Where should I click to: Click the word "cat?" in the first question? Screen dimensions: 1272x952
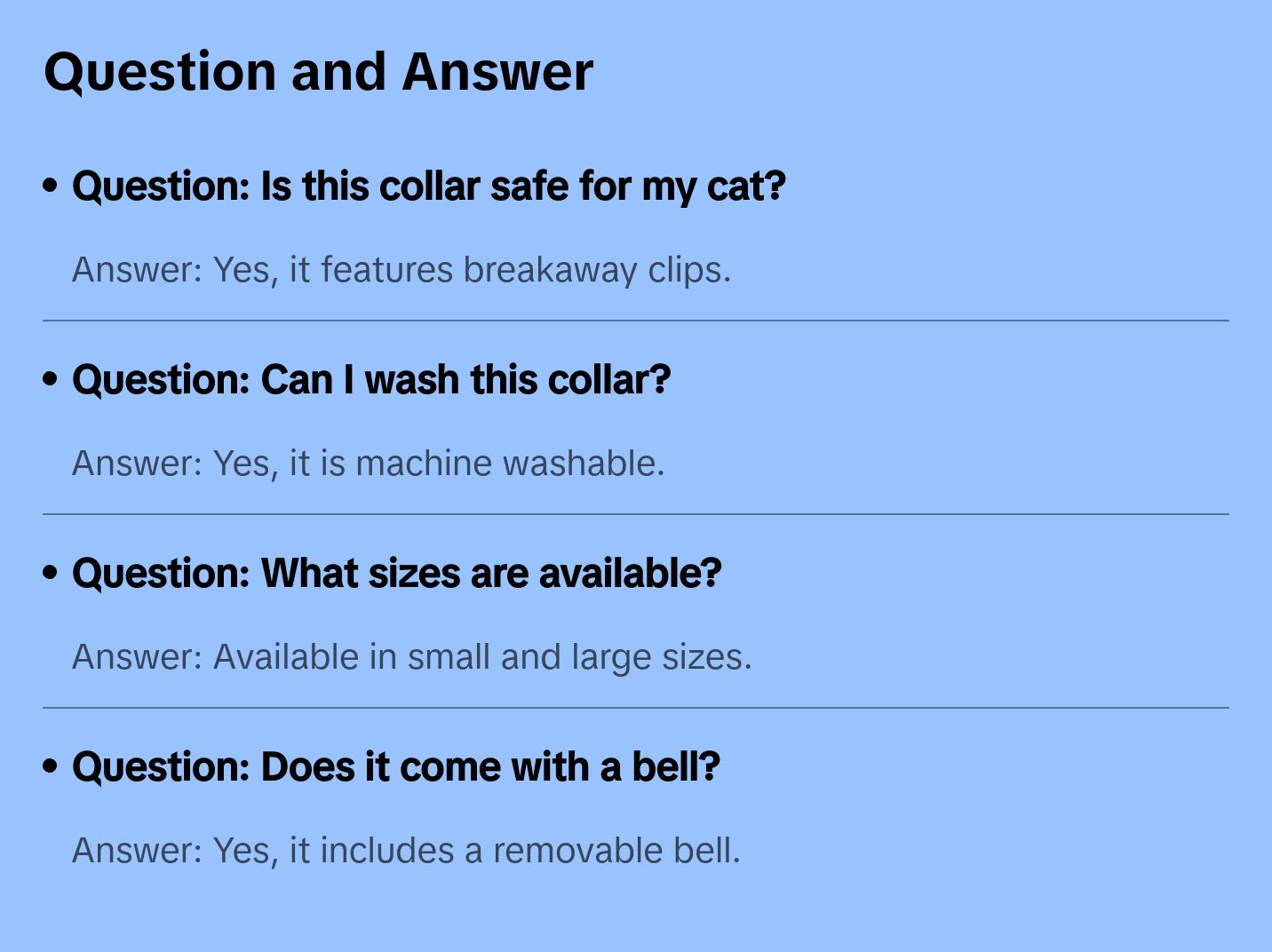click(x=746, y=186)
